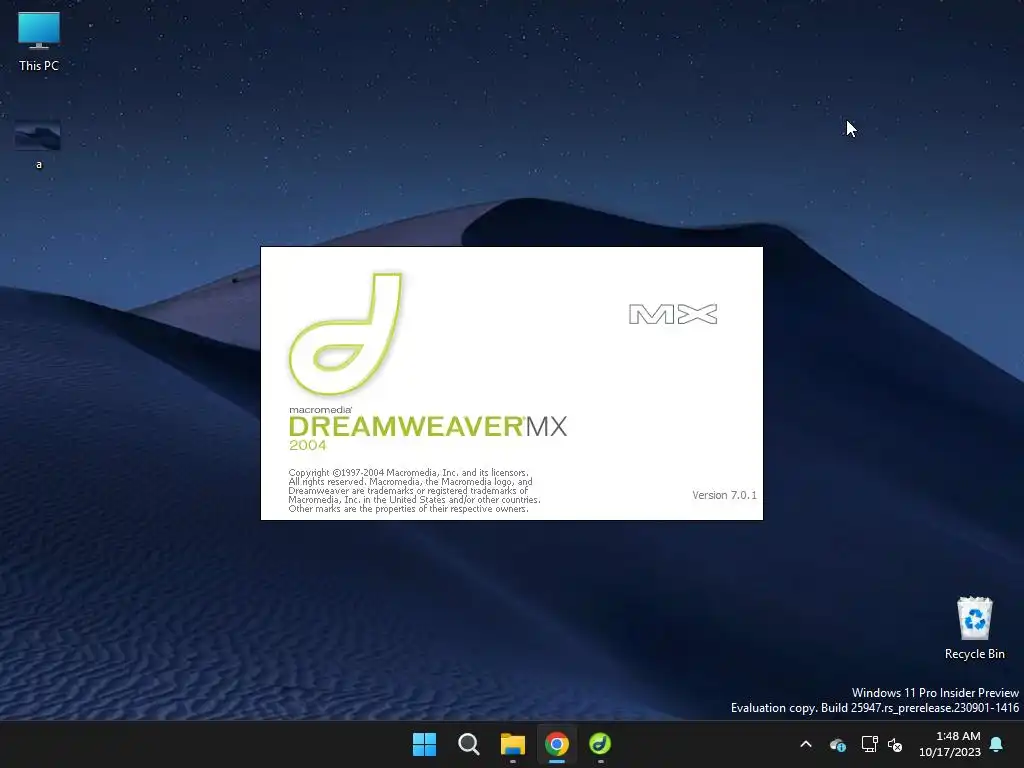1024x768 pixels.
Task: Click the muted volume tray icon
Action: pos(895,744)
